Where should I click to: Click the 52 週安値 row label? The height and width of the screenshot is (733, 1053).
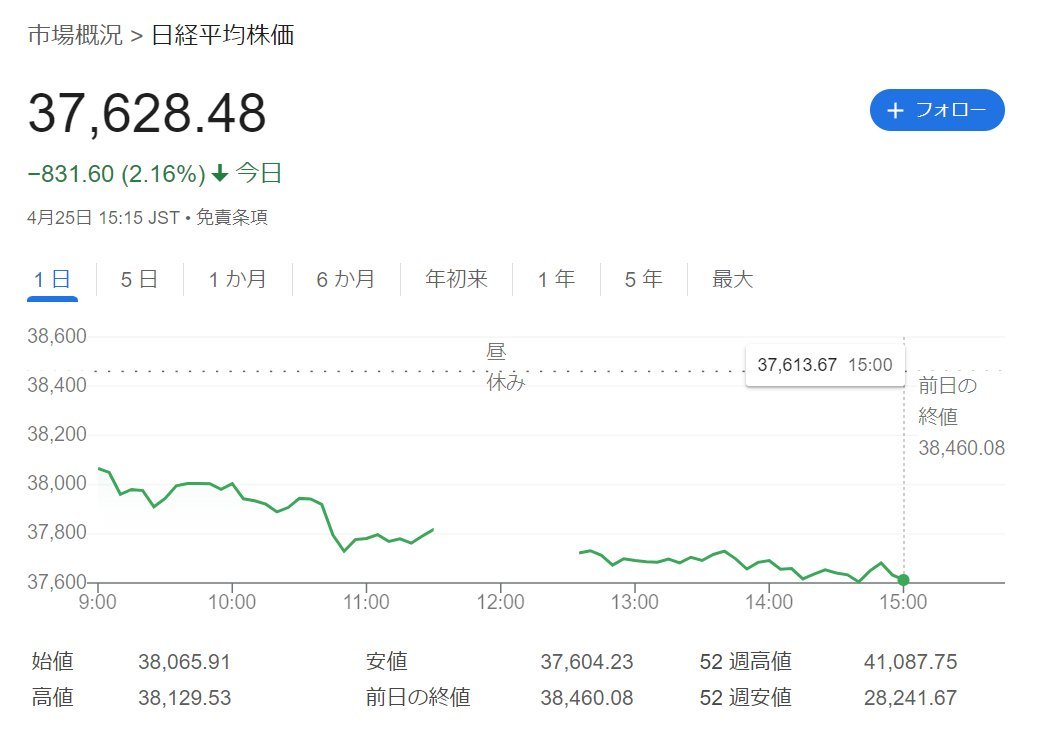745,698
